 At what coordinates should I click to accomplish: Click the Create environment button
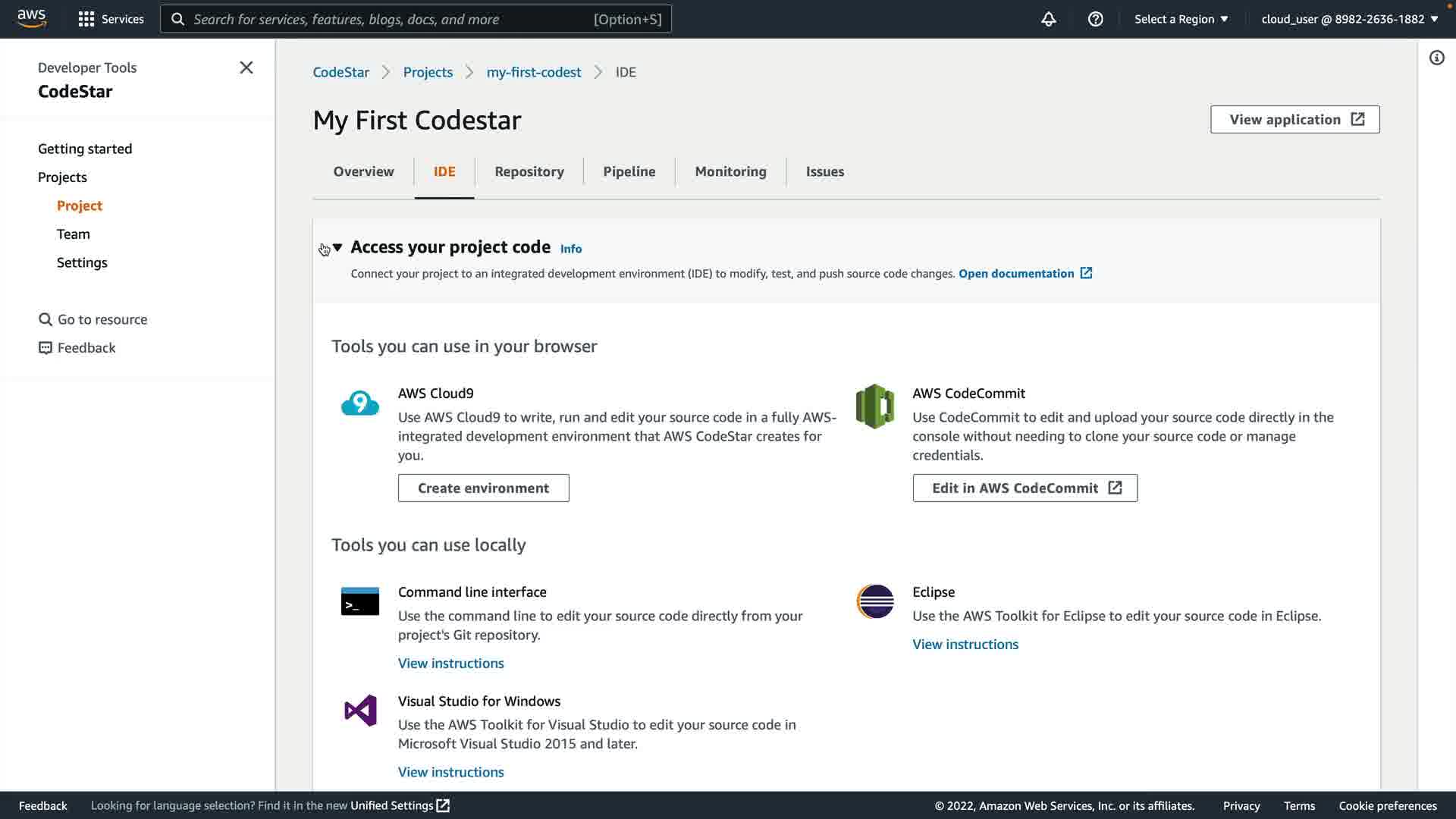[483, 488]
